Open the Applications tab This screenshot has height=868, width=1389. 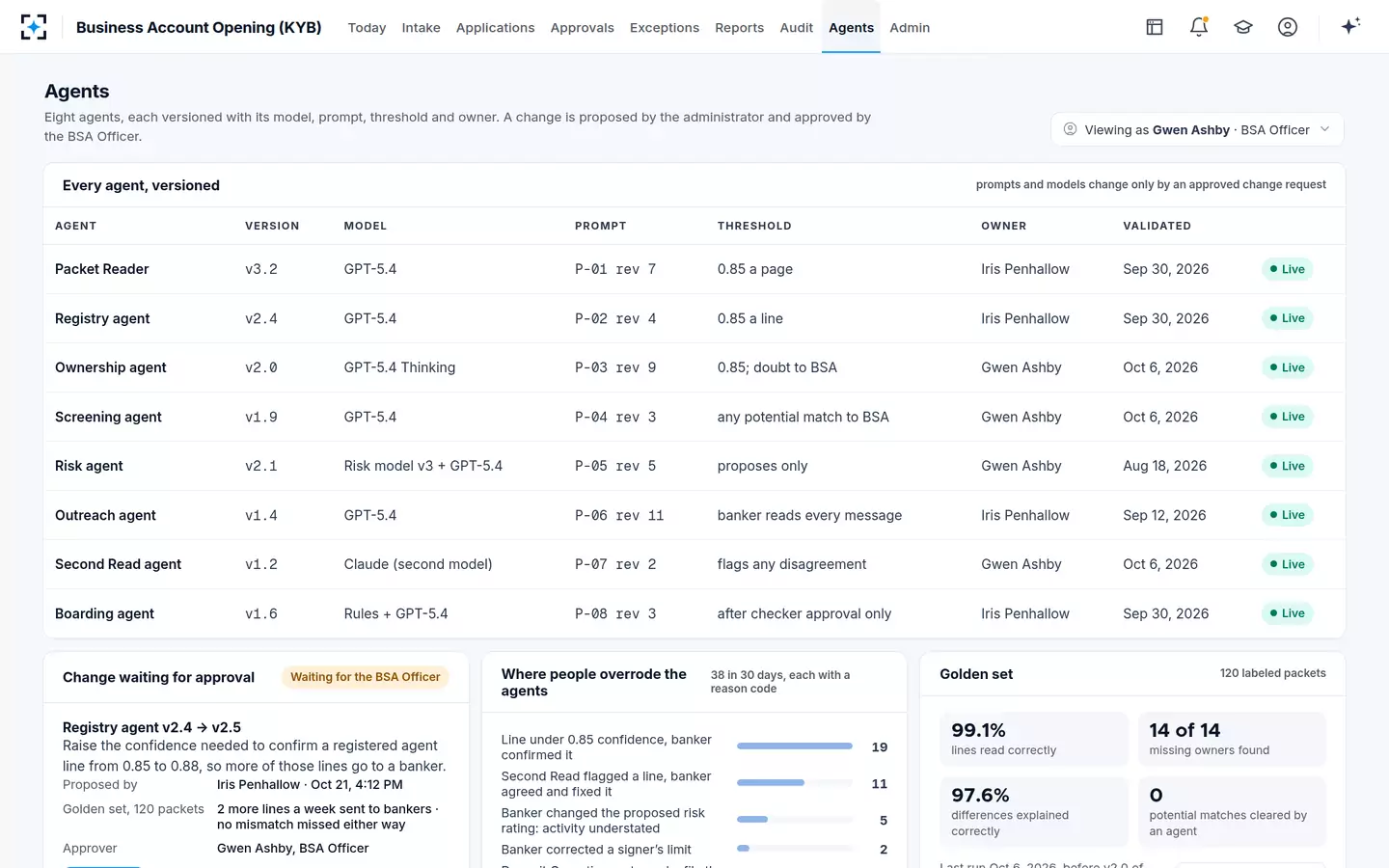pos(495,28)
